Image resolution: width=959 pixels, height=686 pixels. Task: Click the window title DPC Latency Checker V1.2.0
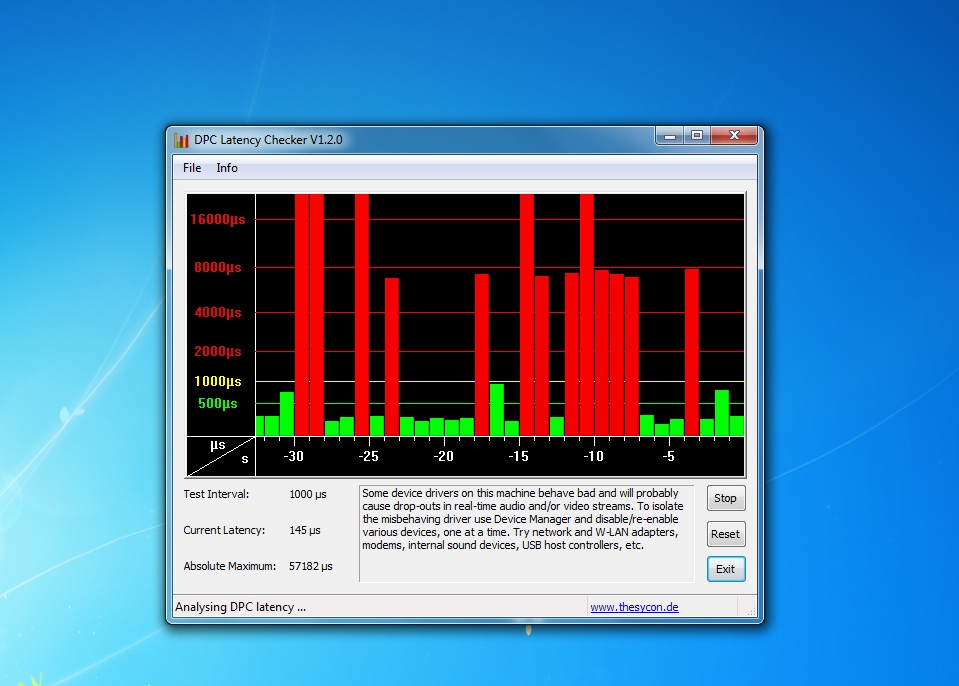click(268, 140)
